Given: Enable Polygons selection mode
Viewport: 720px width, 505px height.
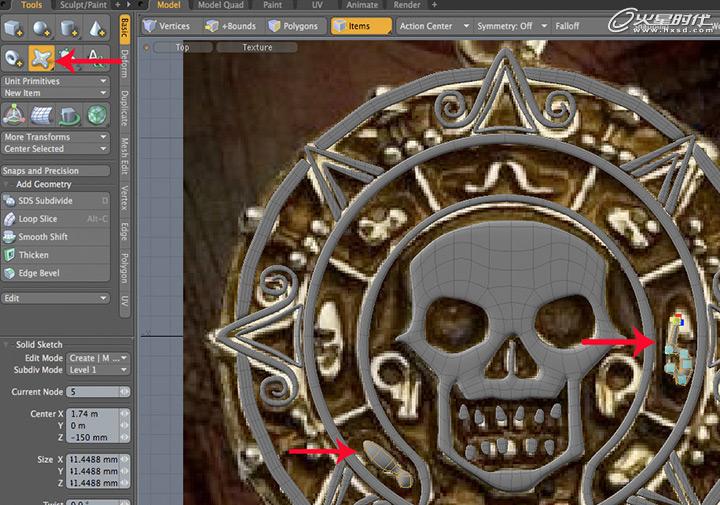Looking at the screenshot, I should pos(293,26).
